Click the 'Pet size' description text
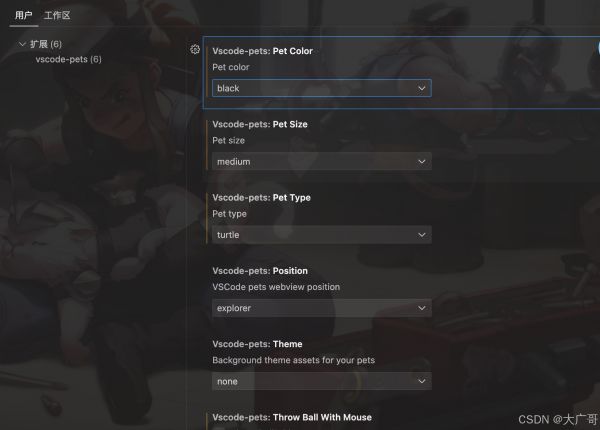Screen dimensions: 600x430 click(x=228, y=140)
